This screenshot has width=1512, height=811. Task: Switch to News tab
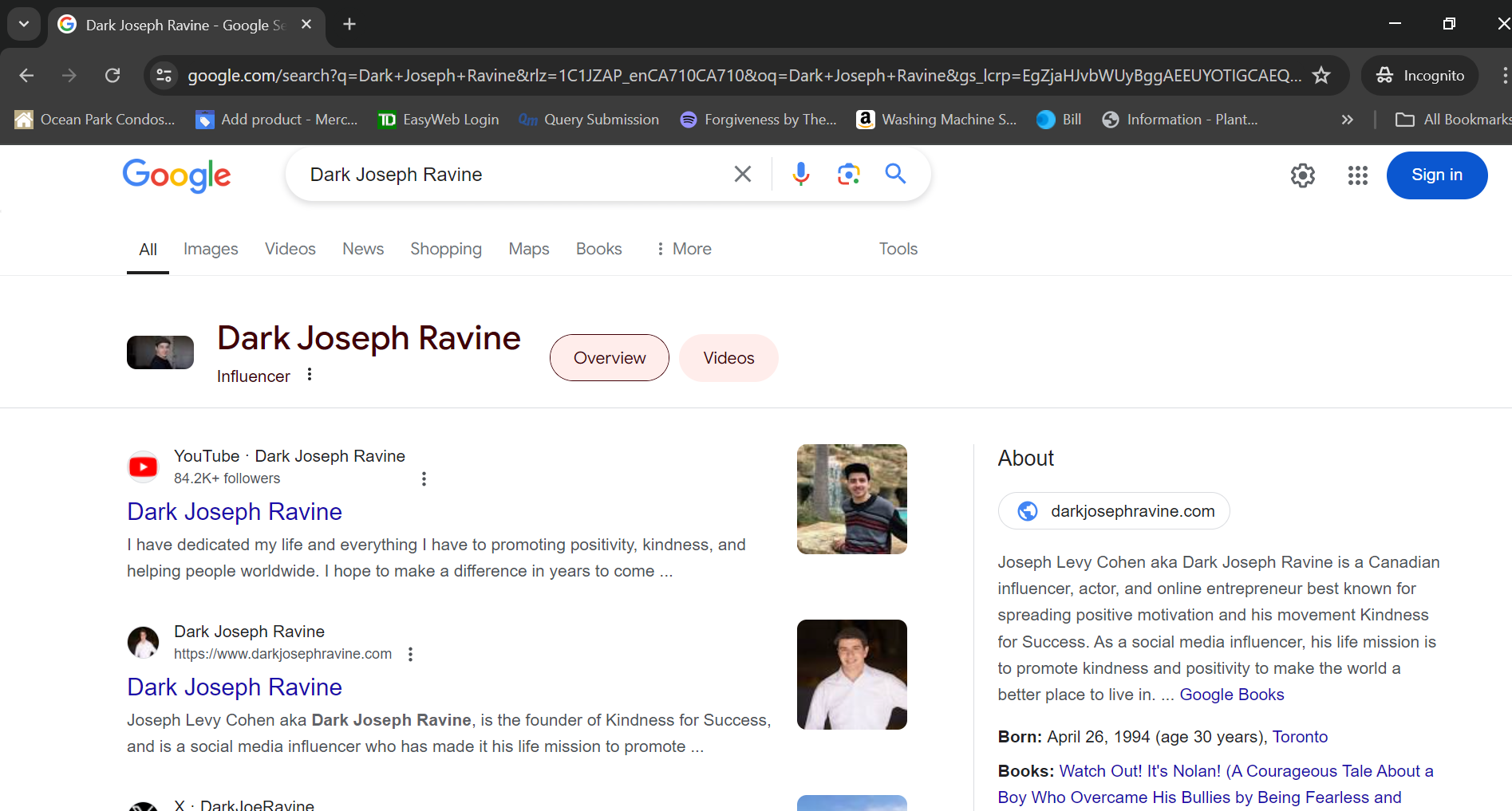tap(363, 249)
